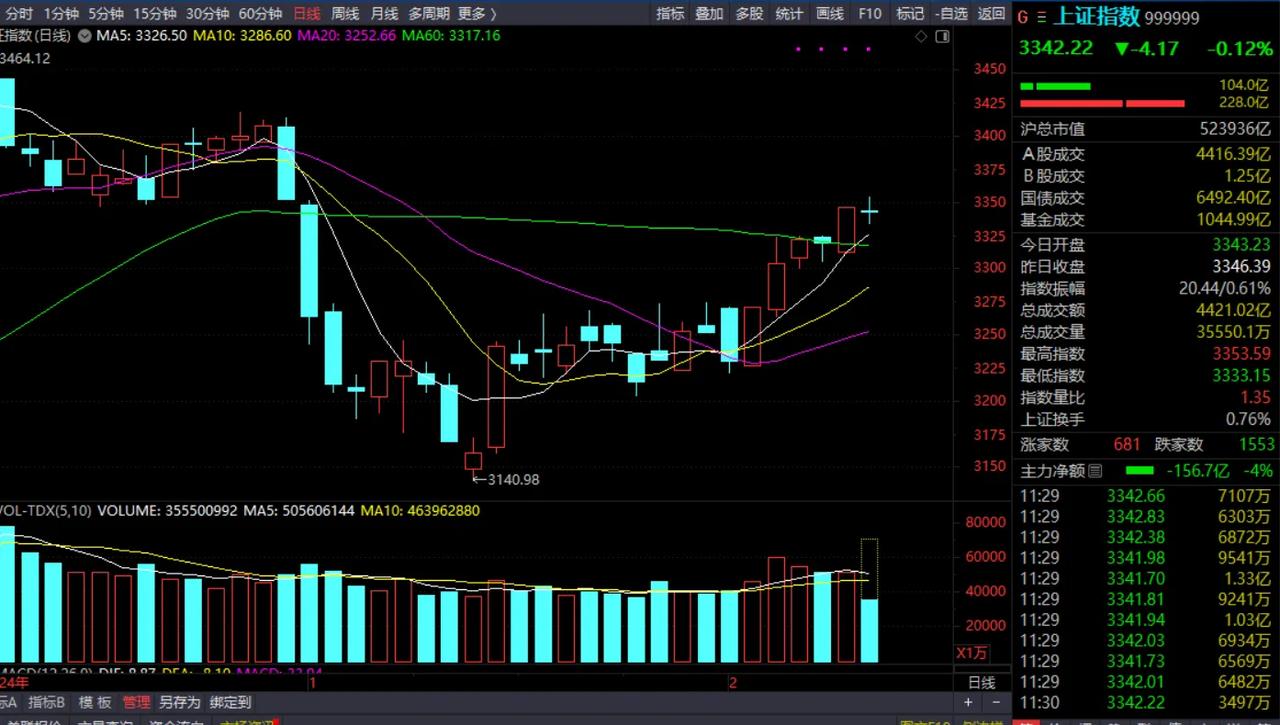Switch to the 月线 chart
Image resolution: width=1280 pixels, height=725 pixels.
pos(384,13)
